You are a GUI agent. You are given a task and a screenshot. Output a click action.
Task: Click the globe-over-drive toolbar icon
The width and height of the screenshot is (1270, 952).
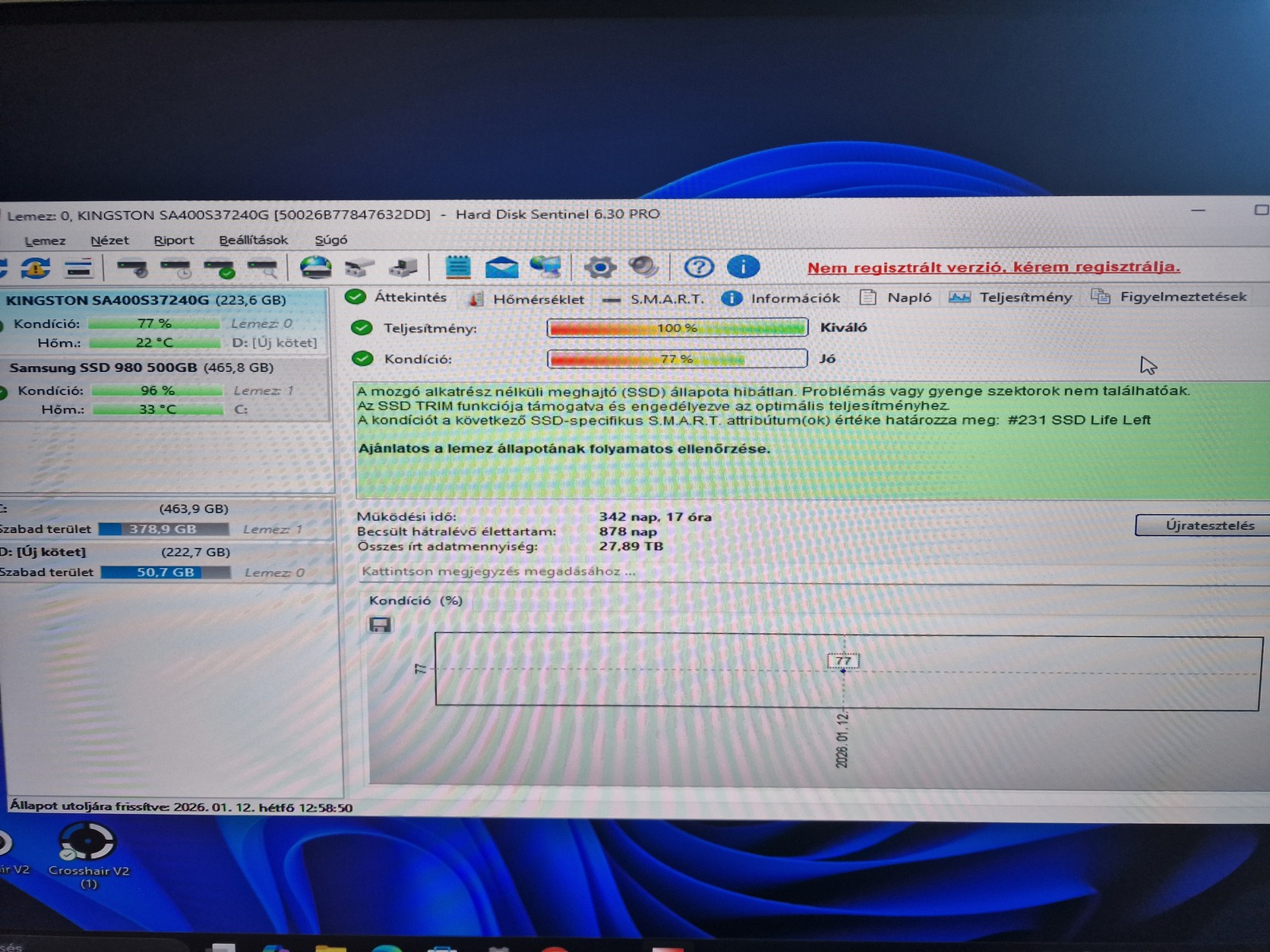pyautogui.click(x=315, y=267)
